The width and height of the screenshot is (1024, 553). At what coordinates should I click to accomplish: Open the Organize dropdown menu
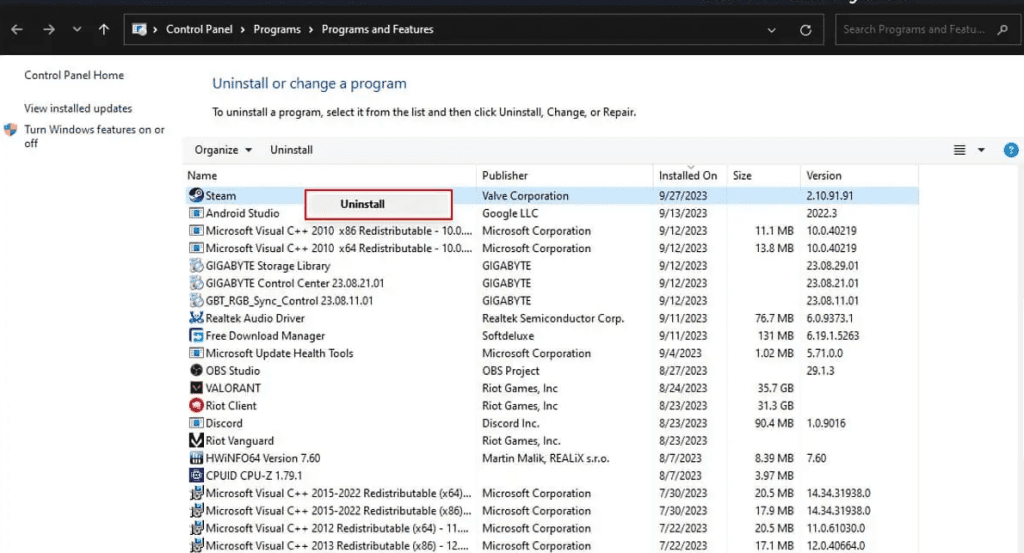(x=223, y=150)
